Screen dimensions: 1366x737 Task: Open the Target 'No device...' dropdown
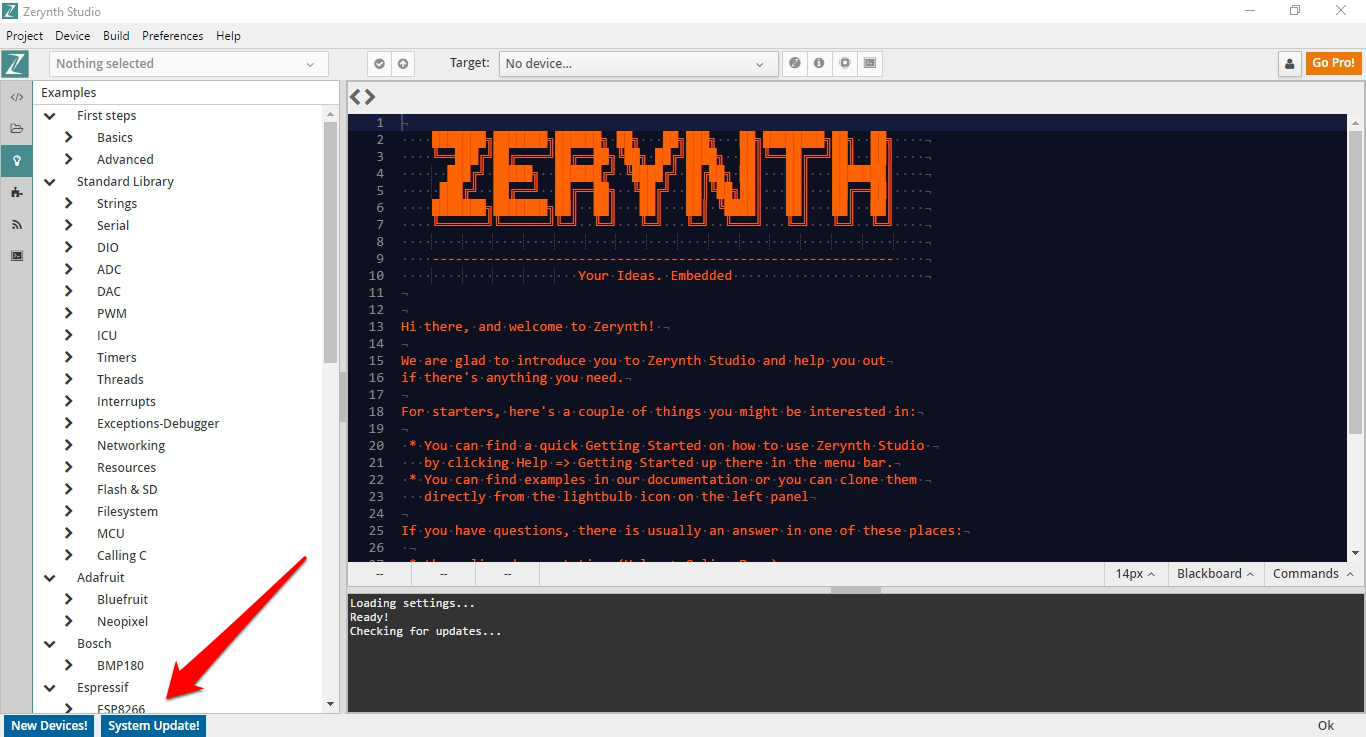pyautogui.click(x=638, y=64)
